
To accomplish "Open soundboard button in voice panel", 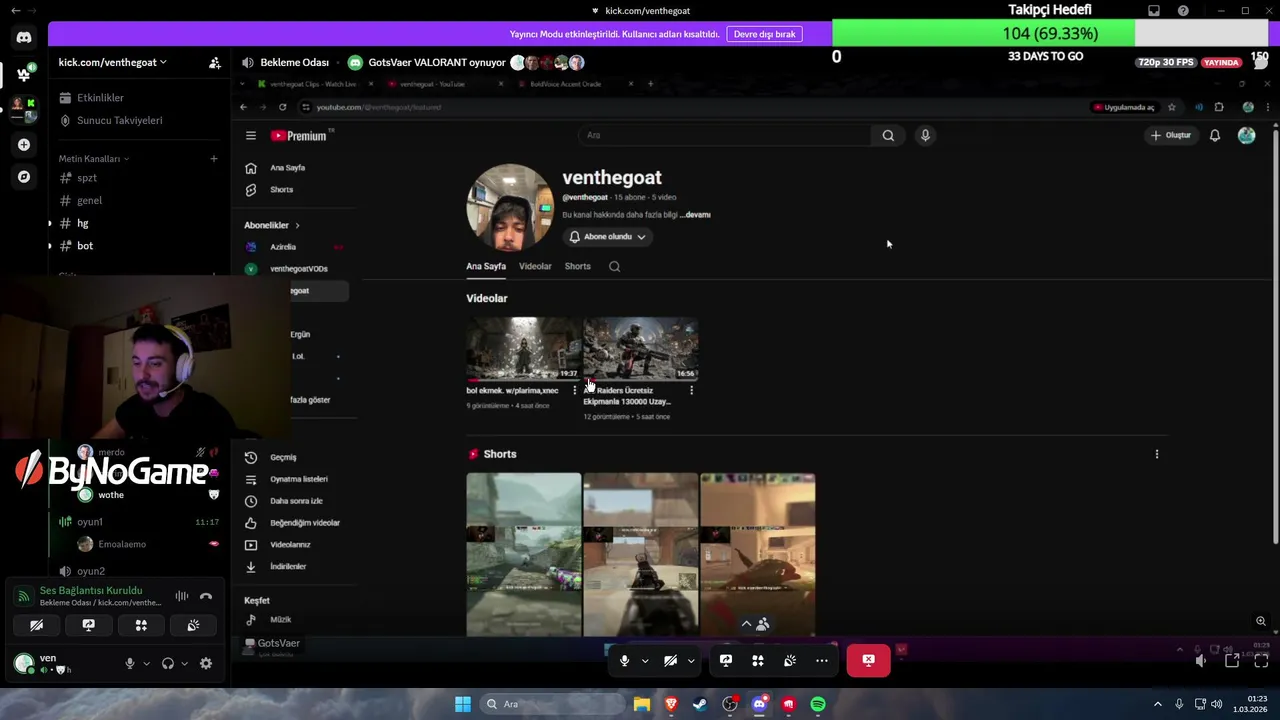I will [193, 625].
